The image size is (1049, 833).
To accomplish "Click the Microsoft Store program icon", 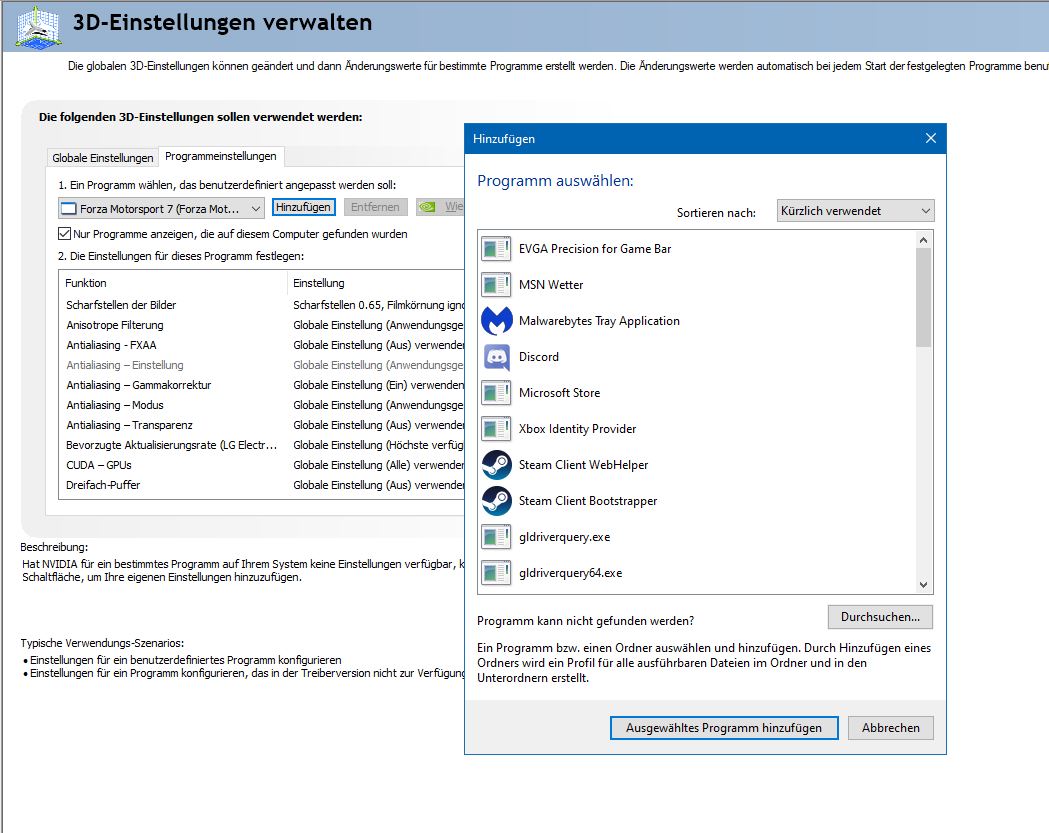I will click(496, 393).
